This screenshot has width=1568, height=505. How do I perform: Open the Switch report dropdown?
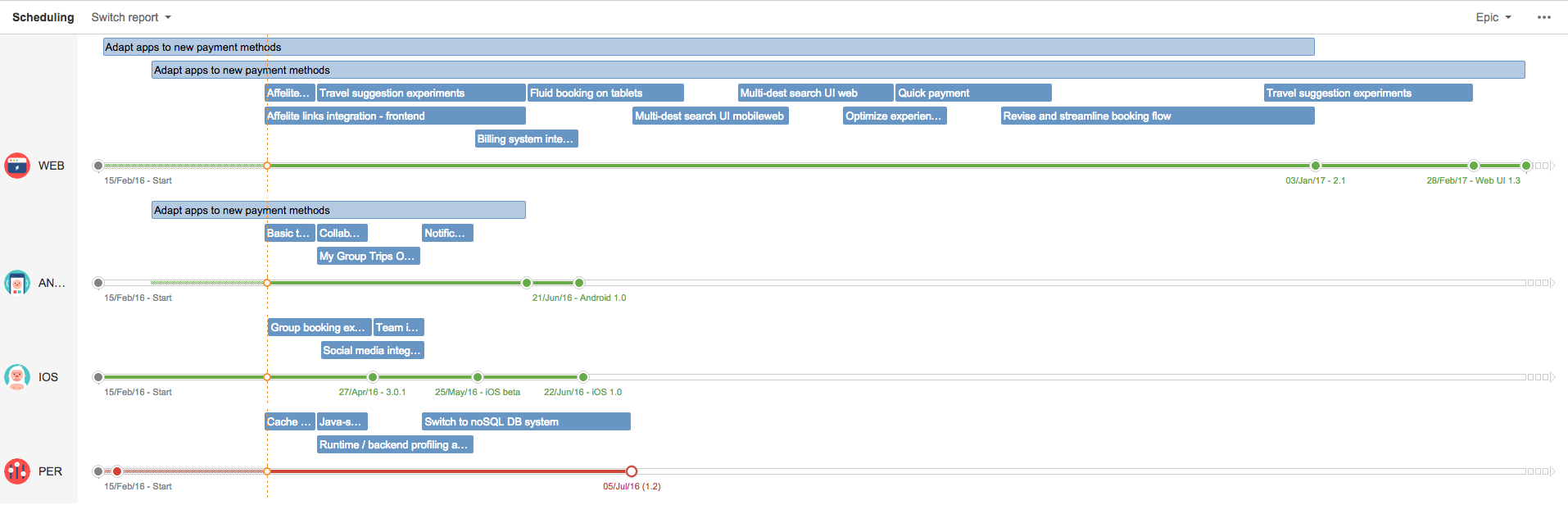tap(131, 17)
